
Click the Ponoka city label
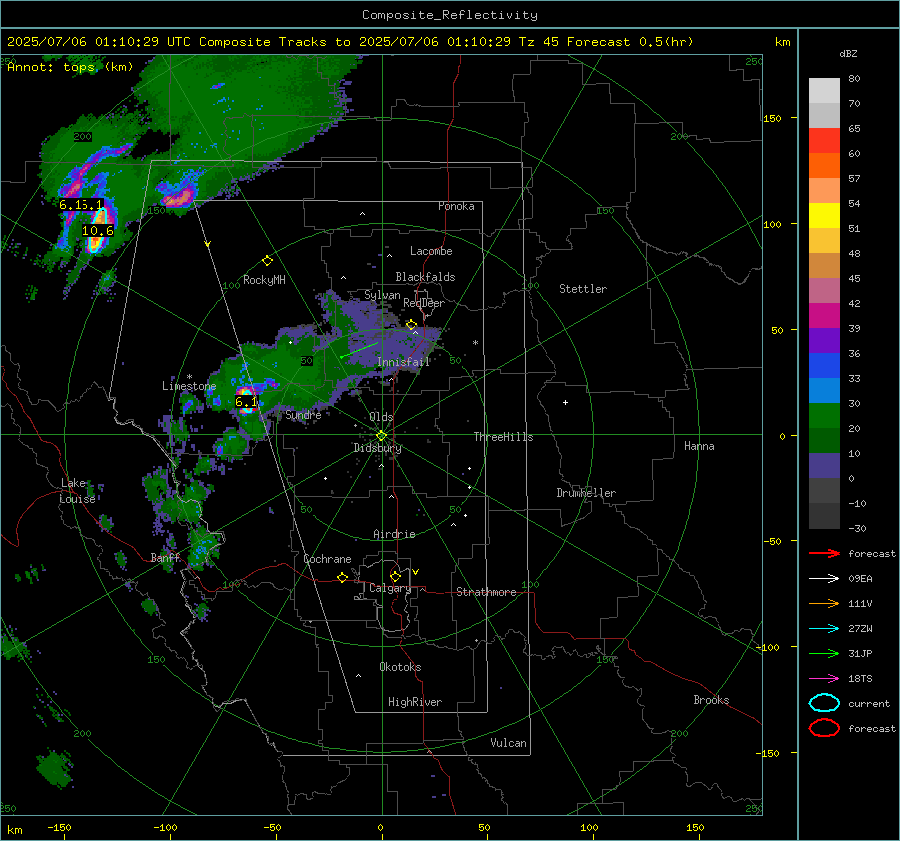coord(456,206)
